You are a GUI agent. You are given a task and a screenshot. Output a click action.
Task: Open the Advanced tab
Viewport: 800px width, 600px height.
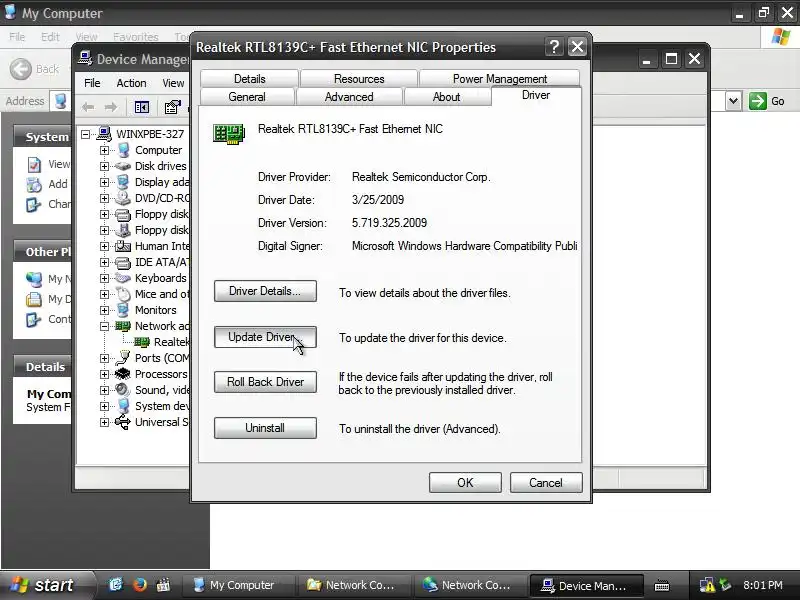click(349, 97)
